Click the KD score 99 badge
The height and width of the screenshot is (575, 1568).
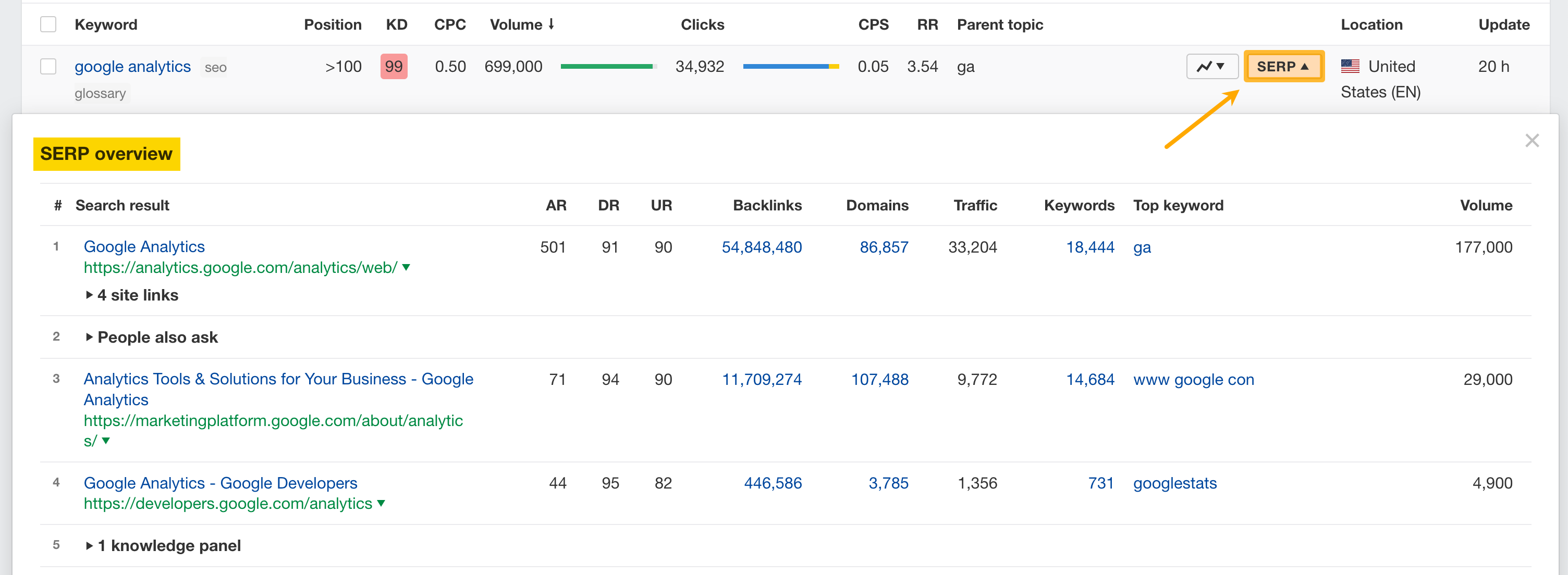click(394, 66)
